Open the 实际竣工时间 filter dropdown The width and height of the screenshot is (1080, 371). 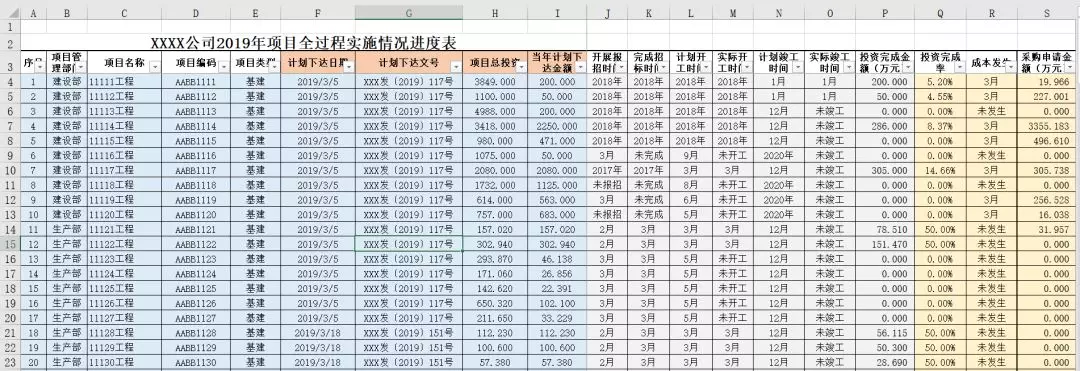[849, 67]
